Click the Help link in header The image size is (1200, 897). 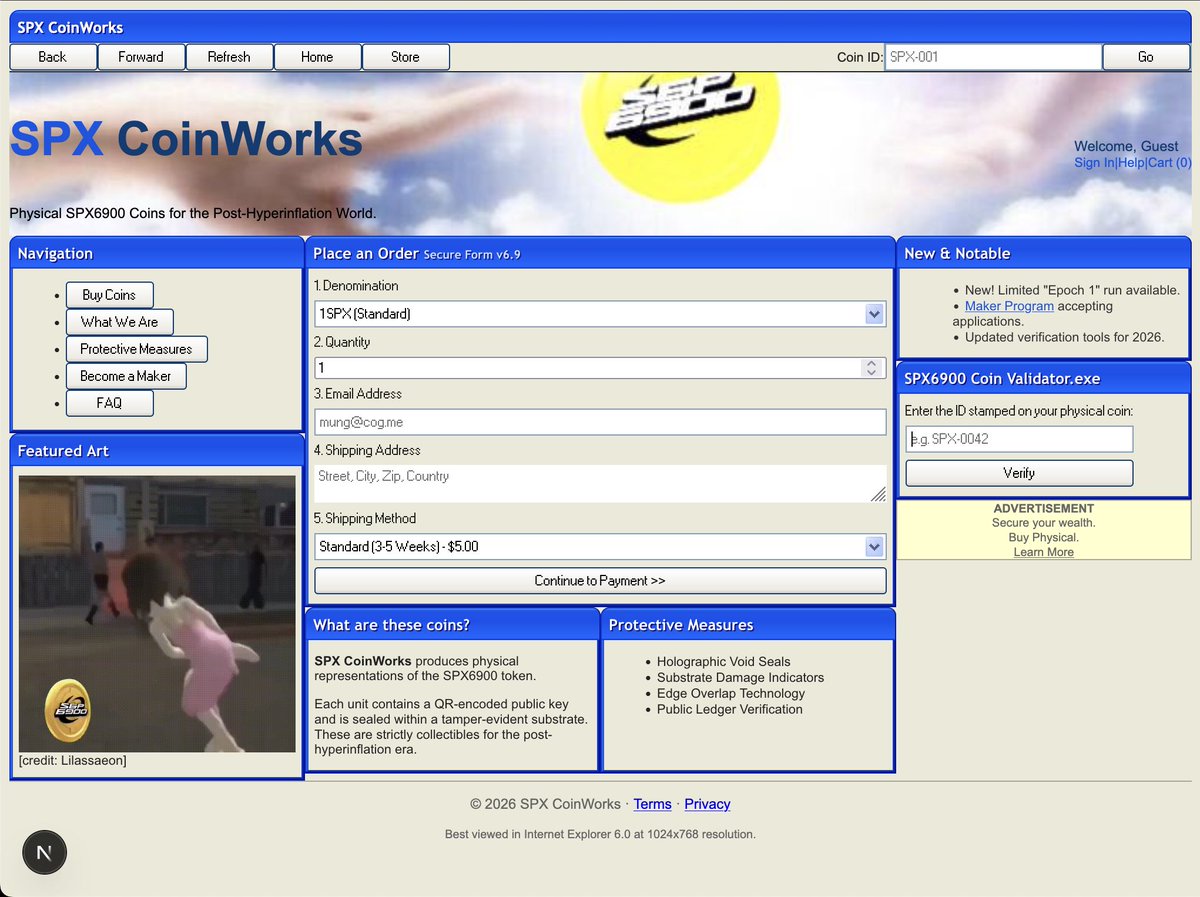(1131, 162)
